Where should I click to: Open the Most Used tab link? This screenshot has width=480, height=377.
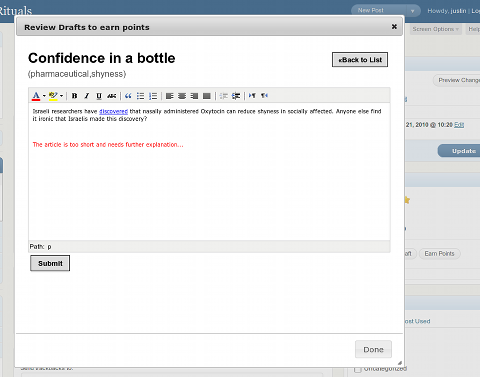417,321
